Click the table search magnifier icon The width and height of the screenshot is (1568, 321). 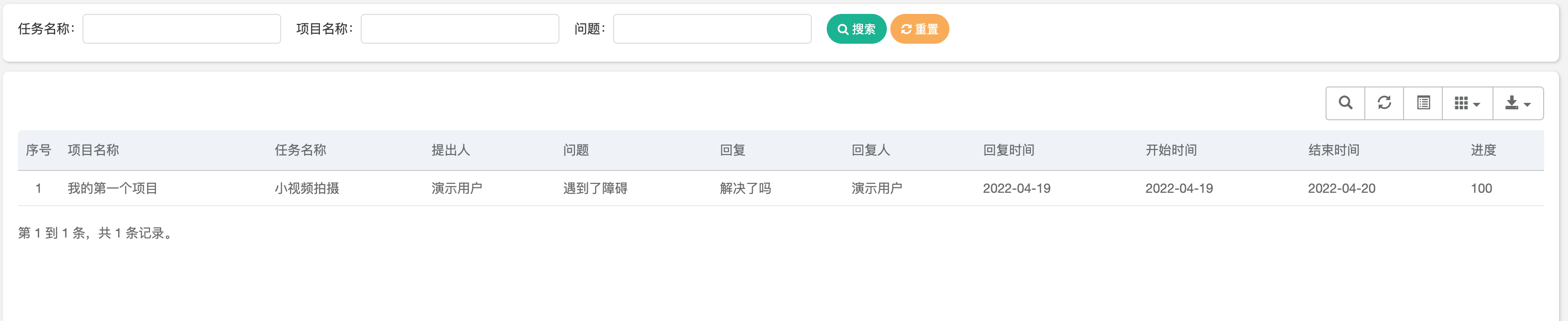pos(1345,103)
